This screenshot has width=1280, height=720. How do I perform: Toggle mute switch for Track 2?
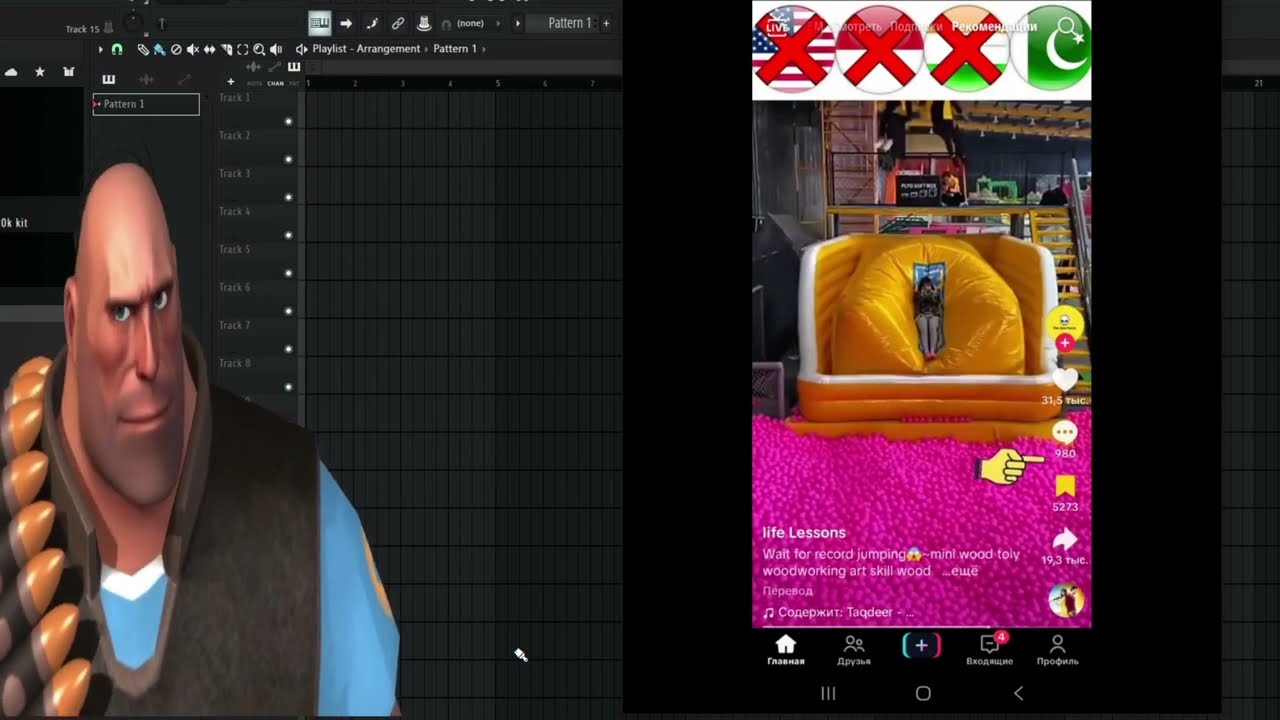pos(288,160)
